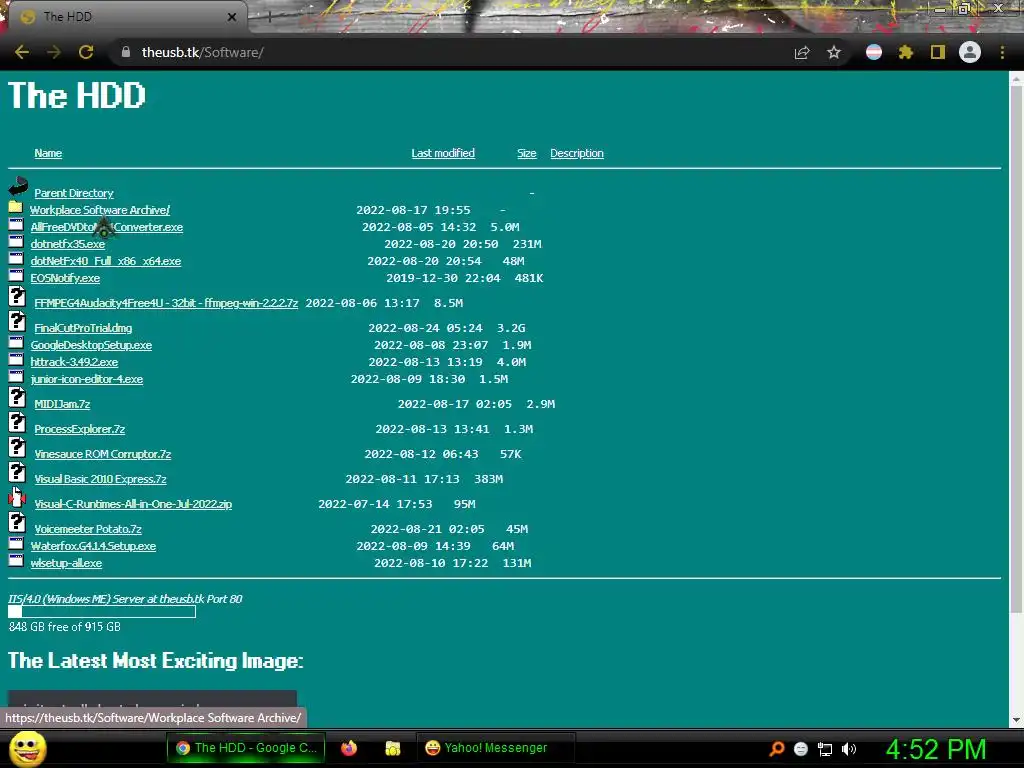Open the Parent Directory link

click(x=74, y=193)
